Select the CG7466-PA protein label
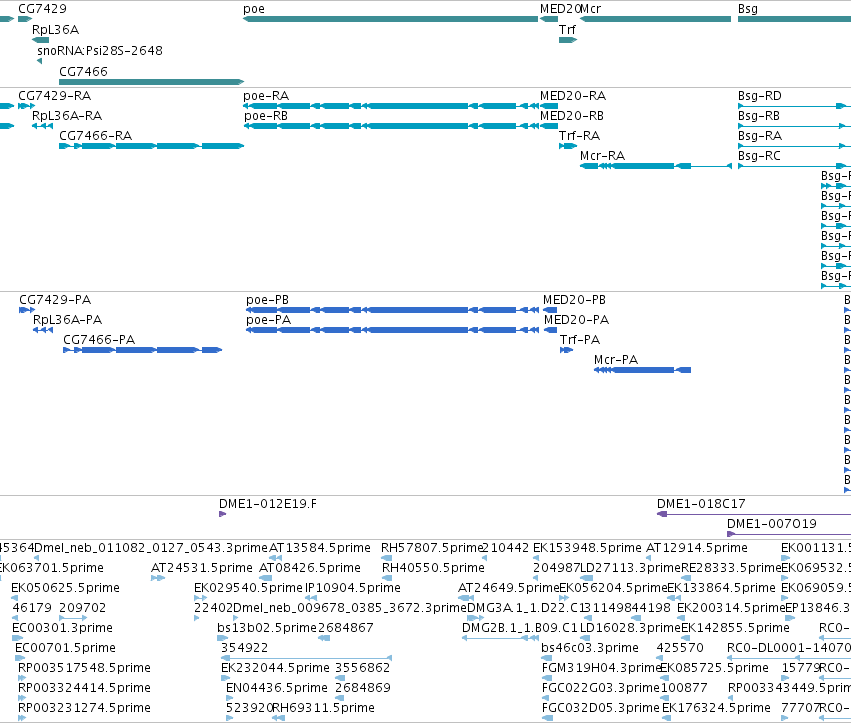 click(99, 340)
